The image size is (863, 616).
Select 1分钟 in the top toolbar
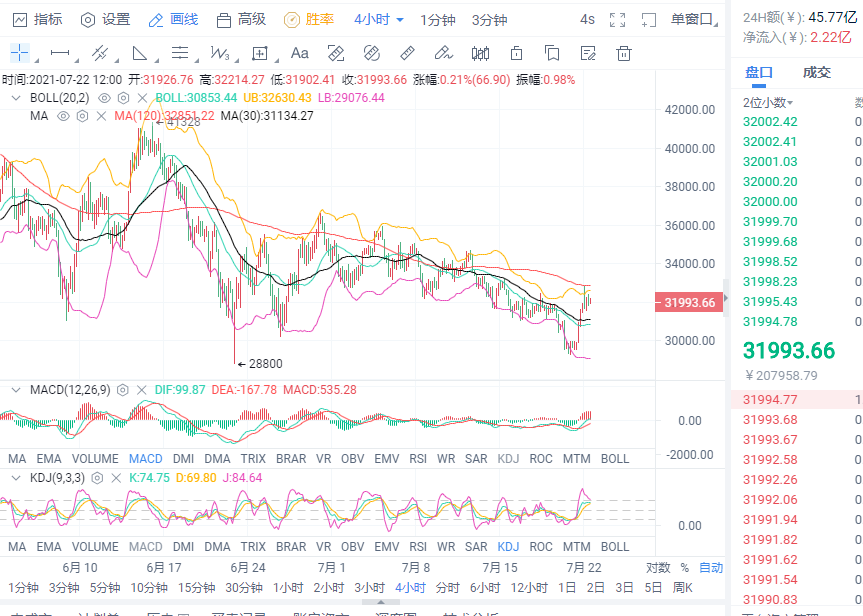pos(438,20)
